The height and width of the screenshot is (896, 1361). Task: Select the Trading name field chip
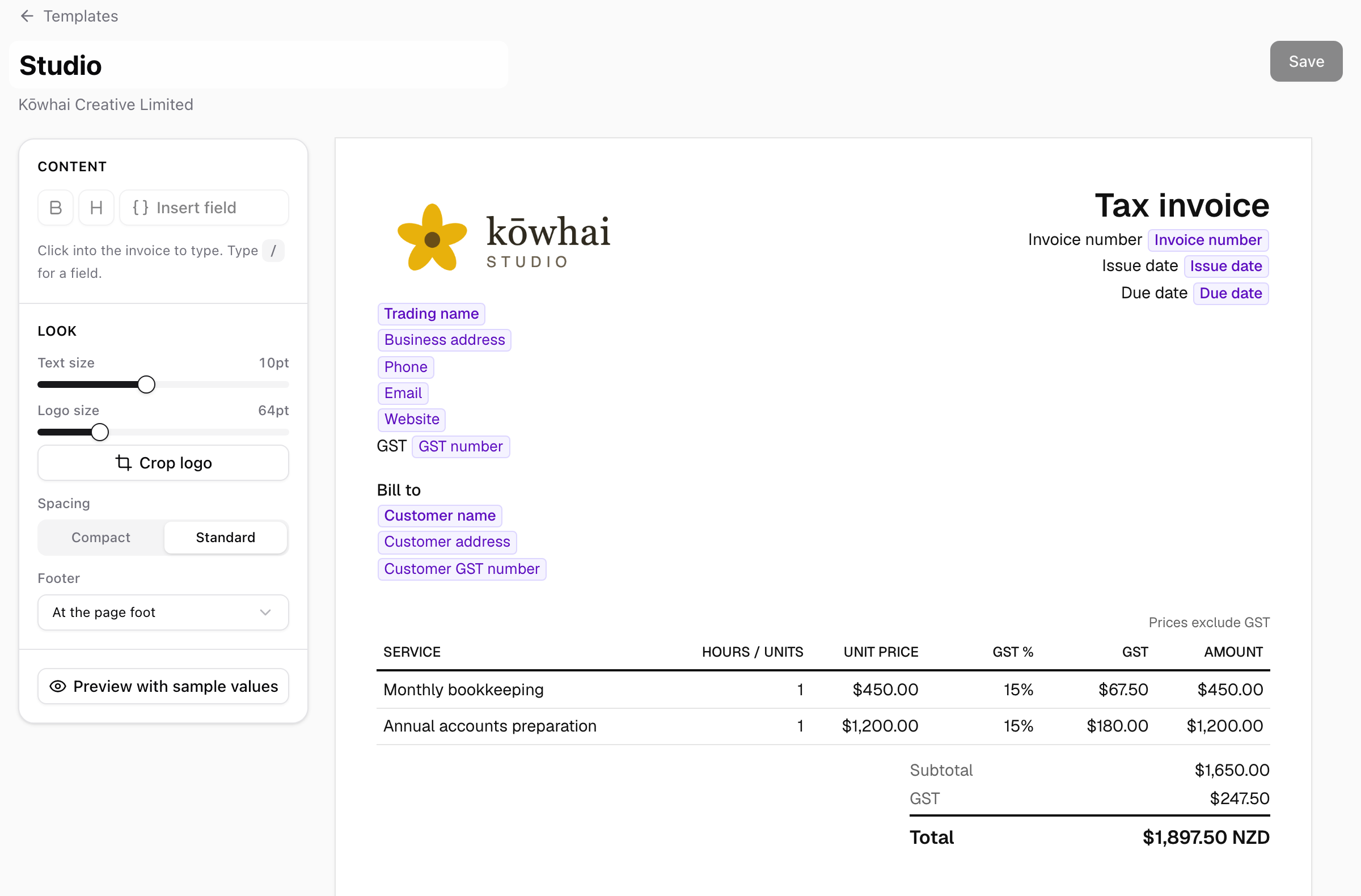point(431,314)
